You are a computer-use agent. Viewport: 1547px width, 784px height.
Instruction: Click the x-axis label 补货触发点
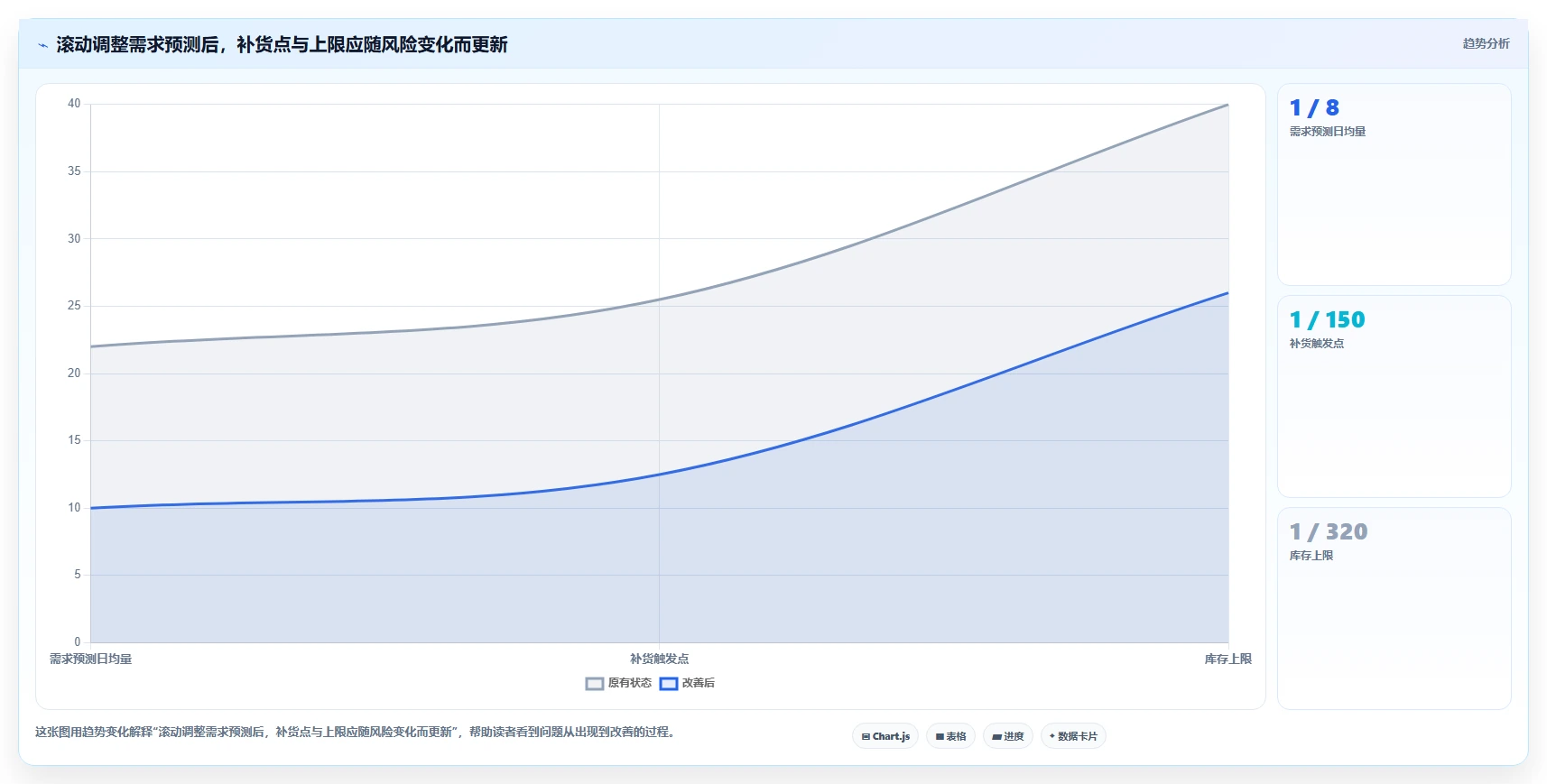click(659, 659)
